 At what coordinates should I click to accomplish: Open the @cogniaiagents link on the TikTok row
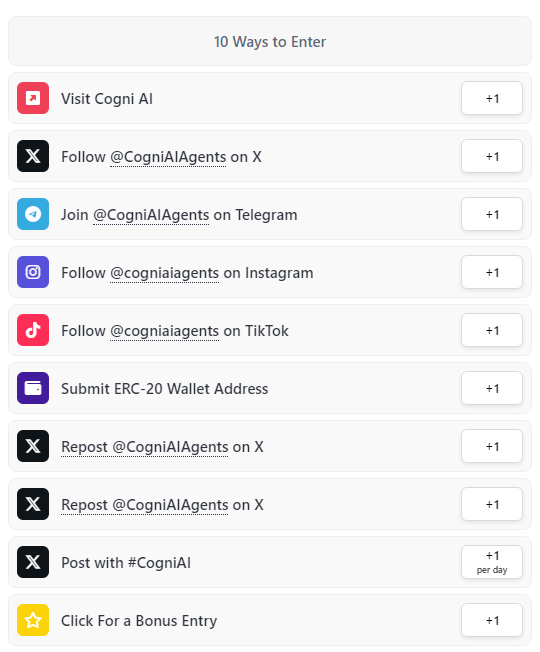click(164, 331)
